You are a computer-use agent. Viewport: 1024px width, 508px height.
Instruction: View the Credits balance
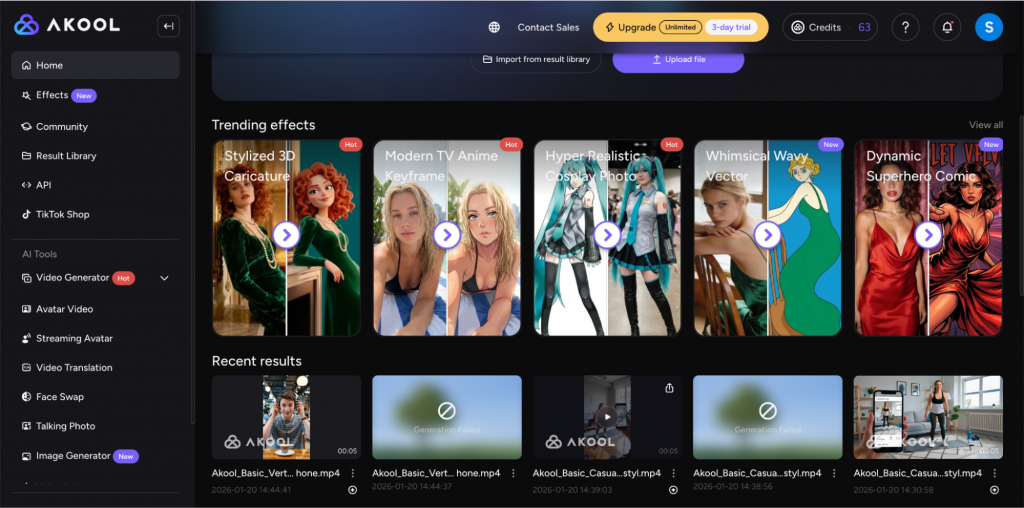[830, 27]
